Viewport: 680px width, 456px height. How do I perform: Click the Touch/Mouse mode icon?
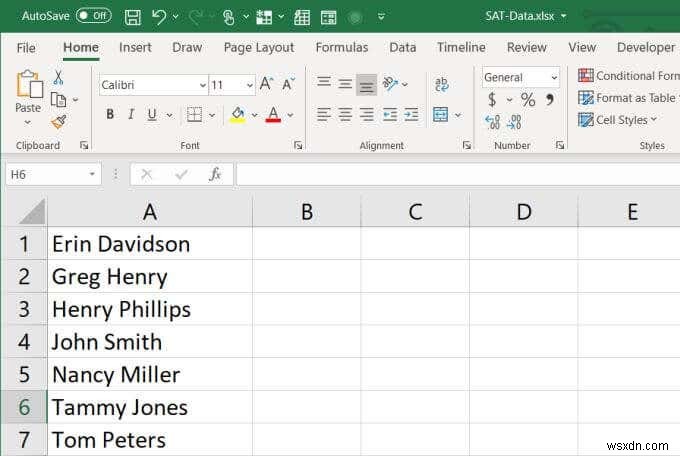click(x=228, y=17)
